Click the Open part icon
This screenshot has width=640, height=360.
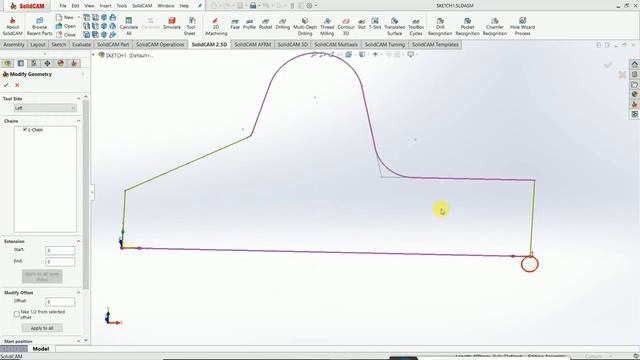point(66,26)
